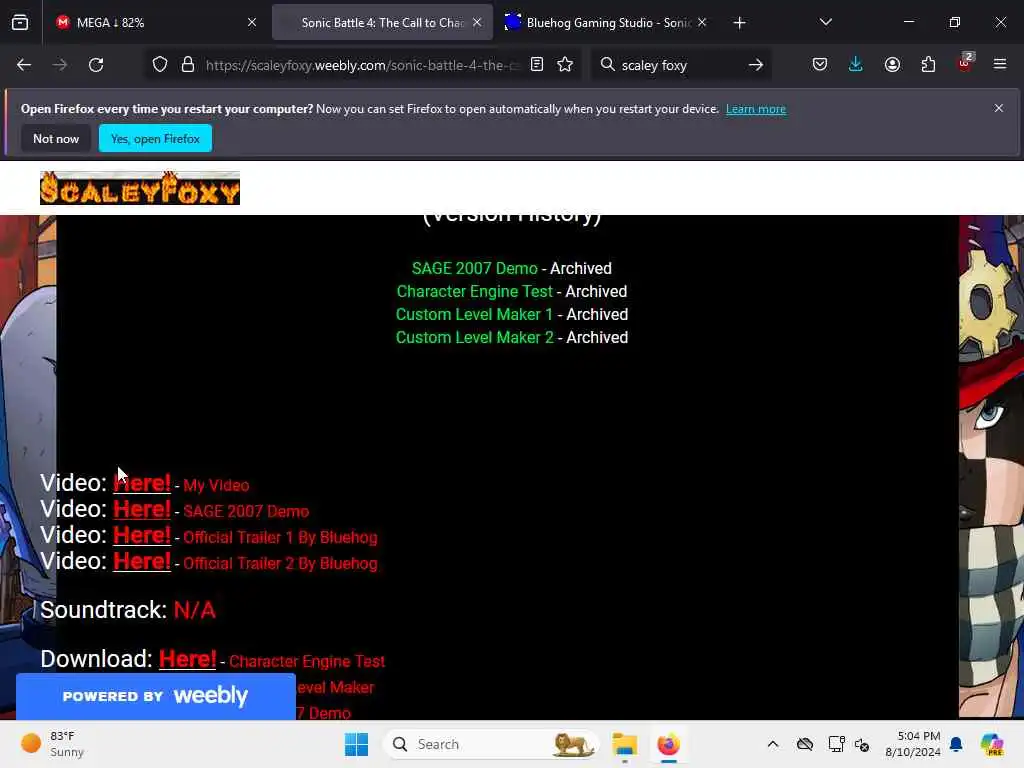
Task: Click 'Yes, open Firefox' button
Action: (155, 138)
